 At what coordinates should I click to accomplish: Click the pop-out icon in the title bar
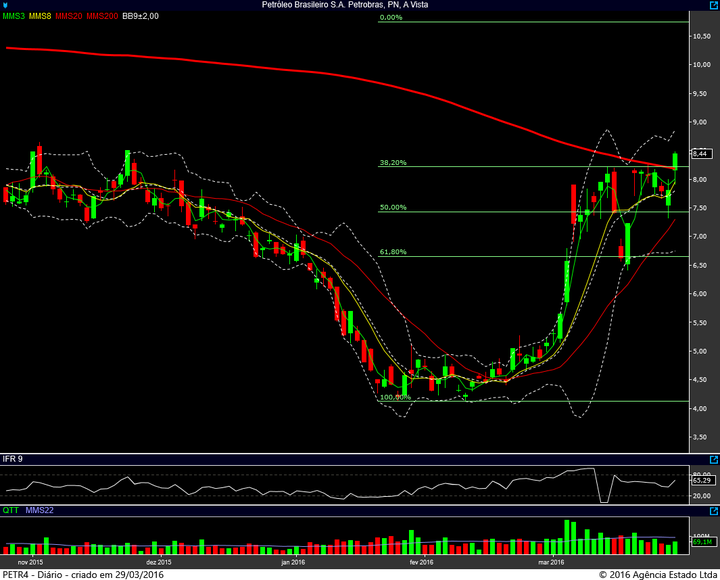click(x=714, y=5)
